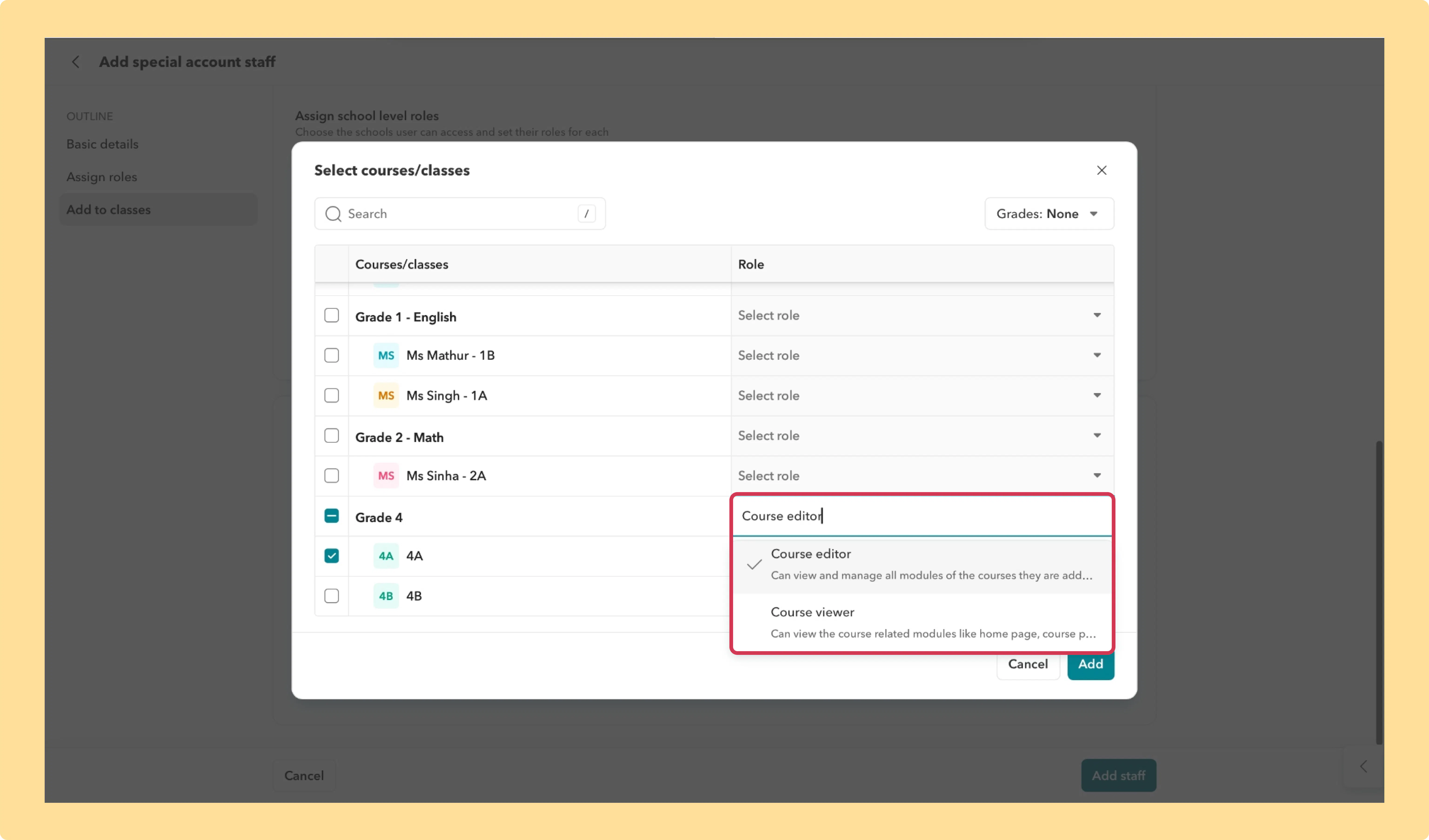This screenshot has width=1429, height=840.
Task: Close the Select courses/classes dialog
Action: (1101, 170)
